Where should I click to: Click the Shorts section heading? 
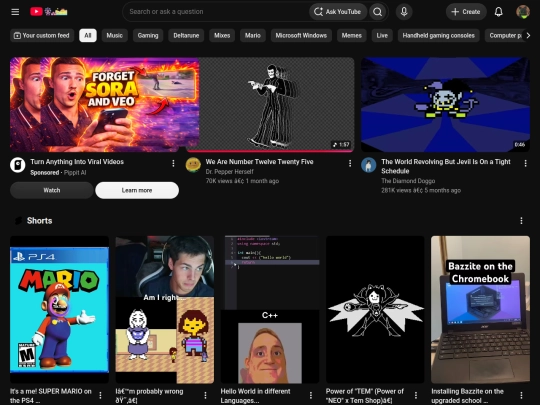pos(39,221)
